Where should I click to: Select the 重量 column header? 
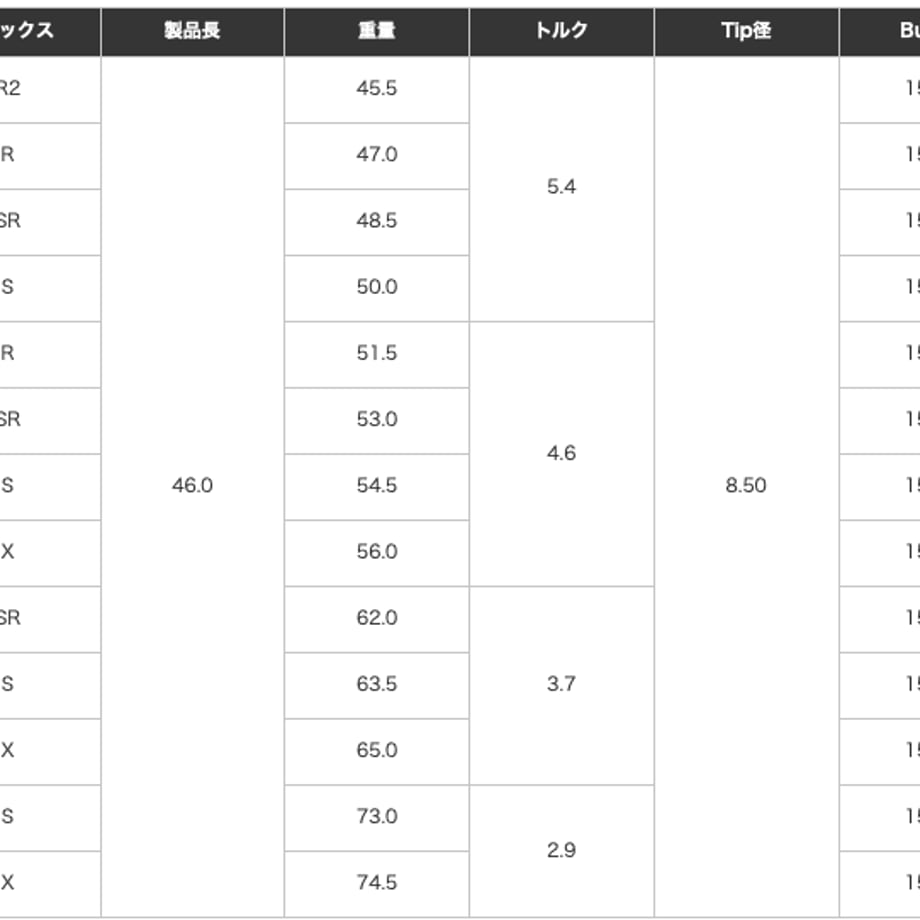[377, 32]
